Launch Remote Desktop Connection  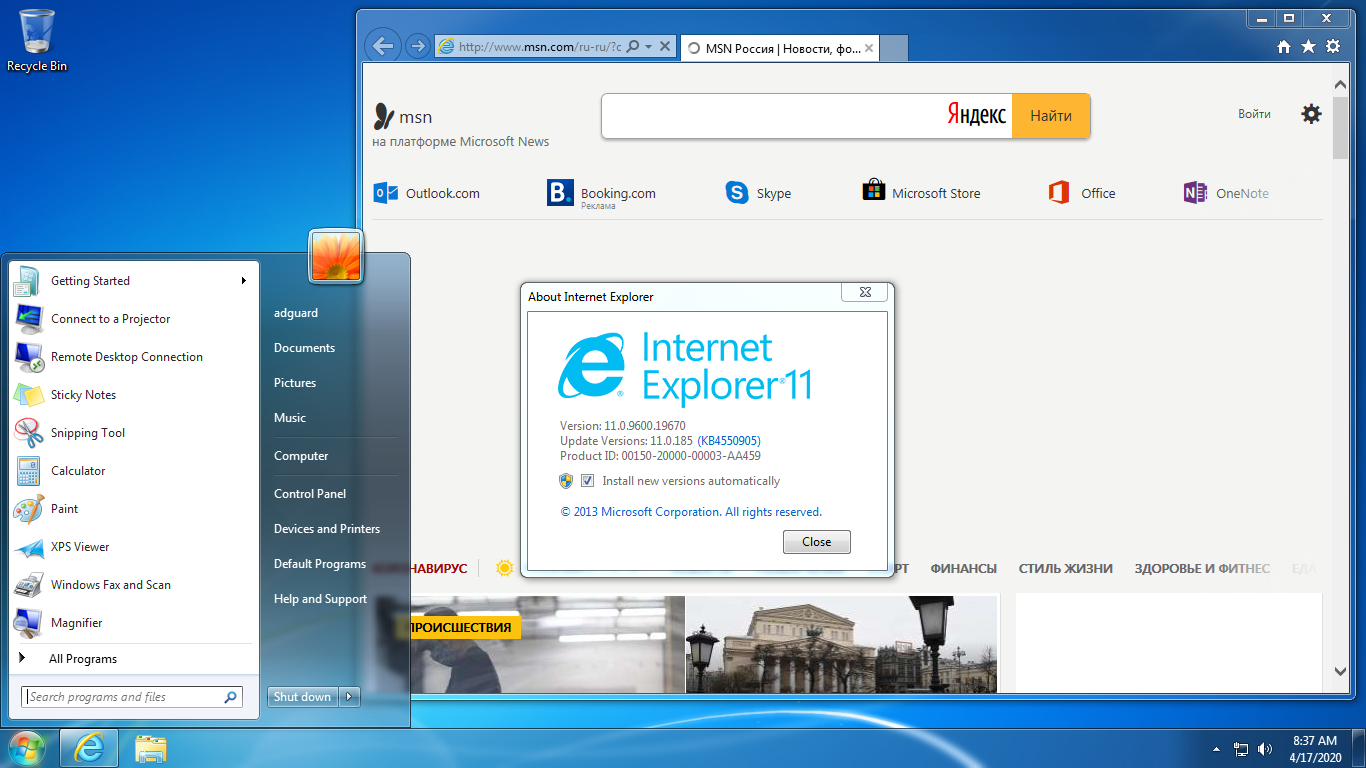(x=133, y=357)
